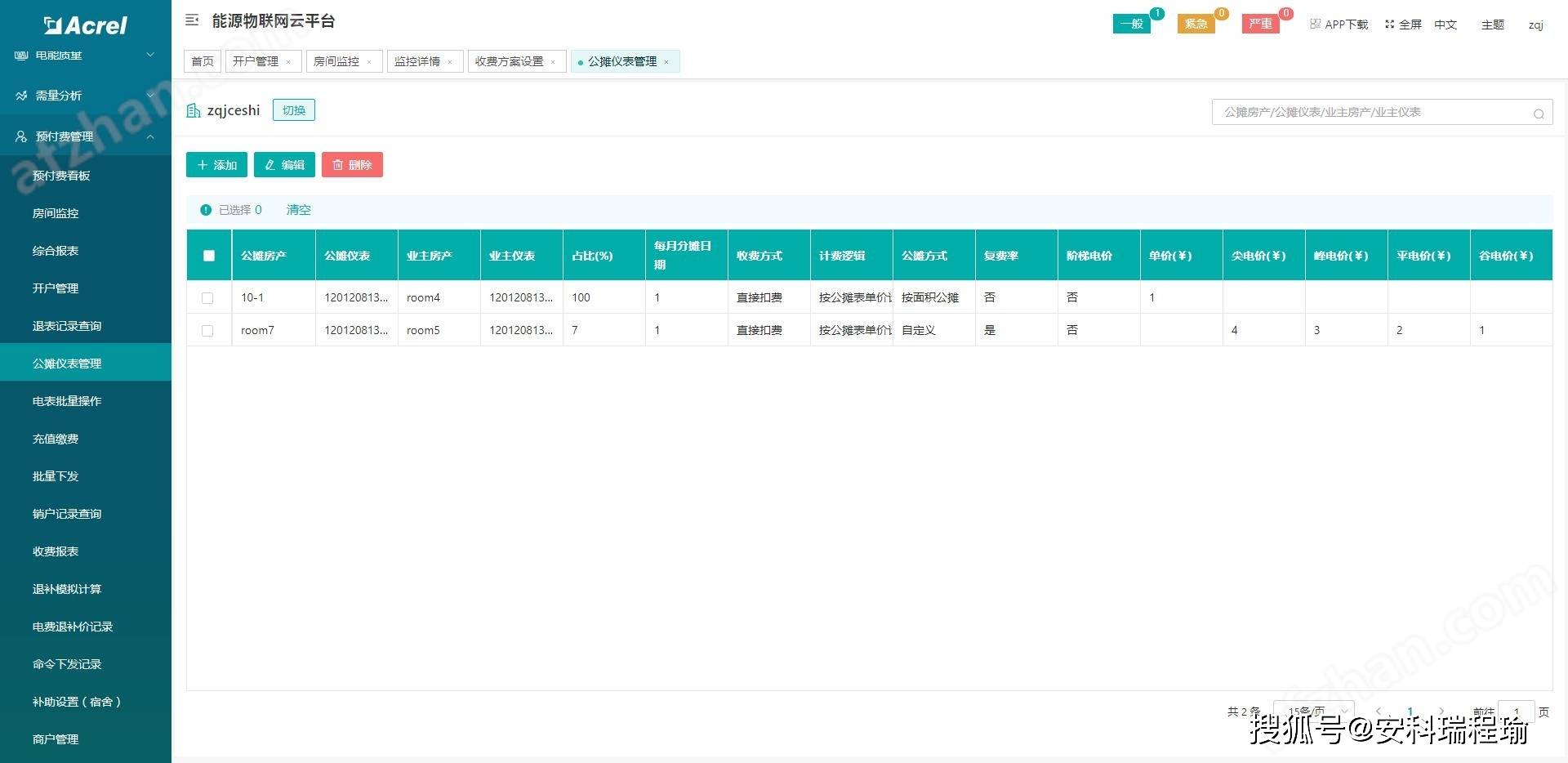
Task: Collapse the 预付费管理 menu chevron
Action: [150, 136]
